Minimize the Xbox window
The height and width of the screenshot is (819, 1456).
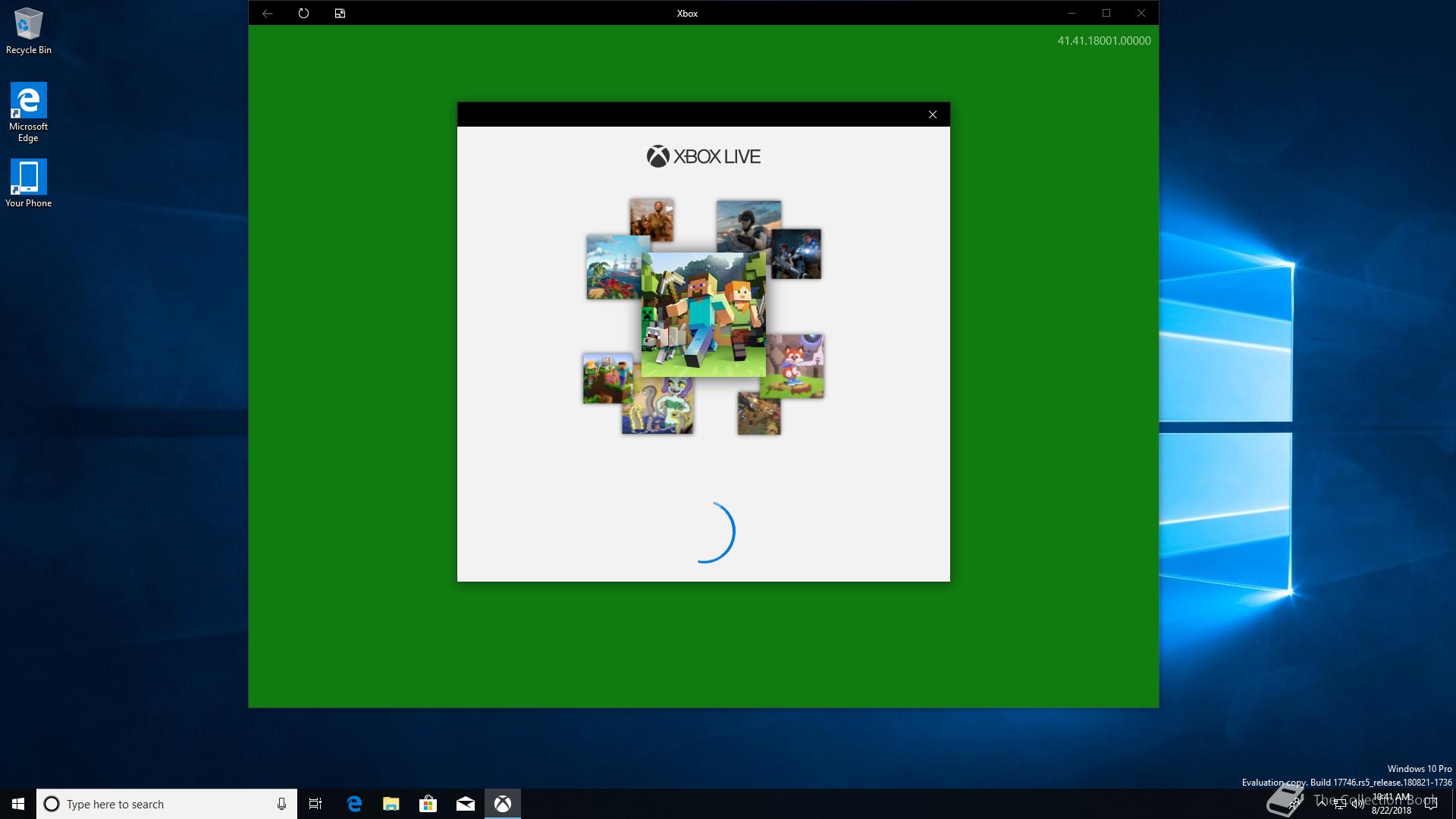click(1072, 13)
